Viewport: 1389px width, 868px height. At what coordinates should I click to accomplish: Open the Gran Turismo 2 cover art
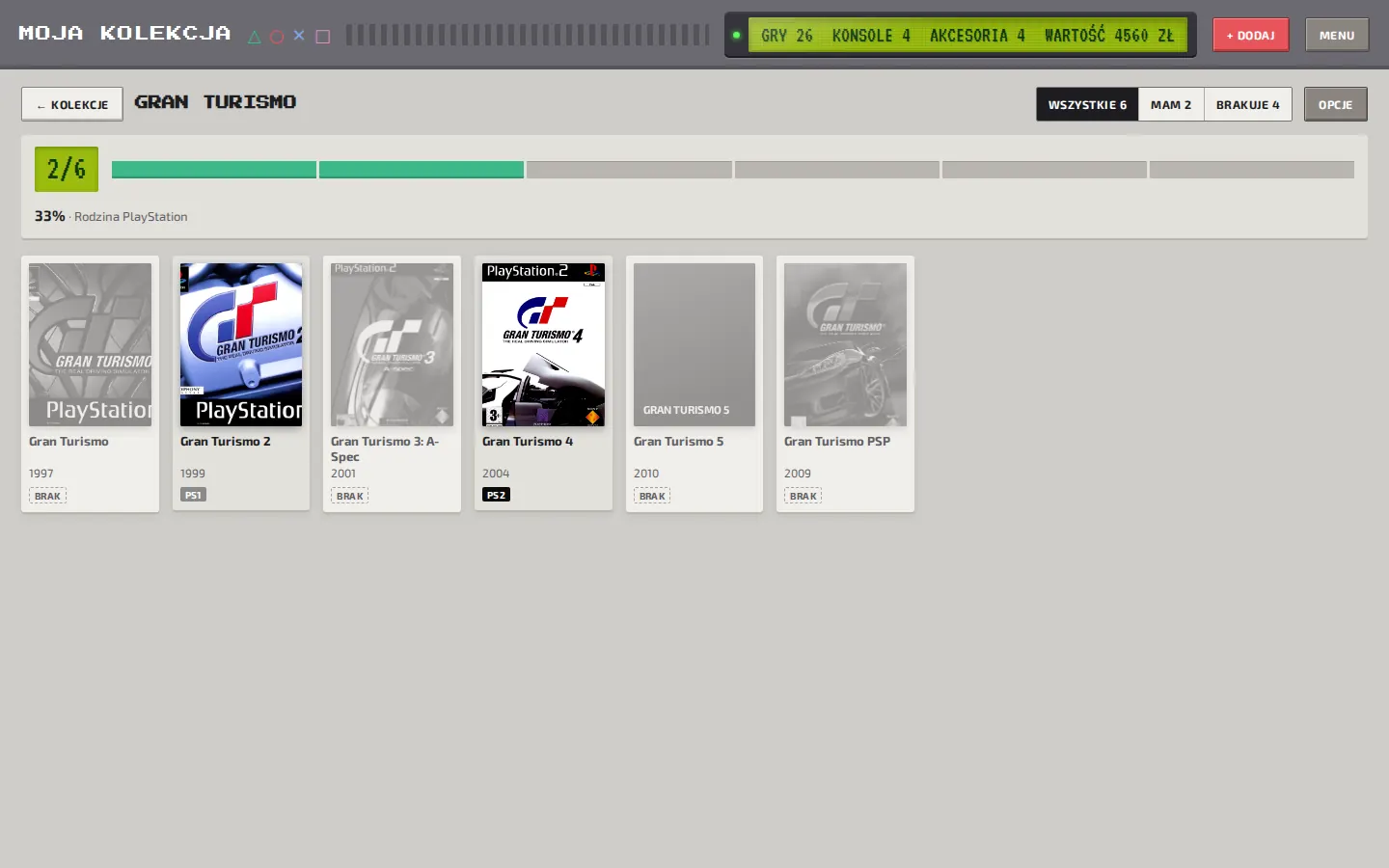coord(241,344)
